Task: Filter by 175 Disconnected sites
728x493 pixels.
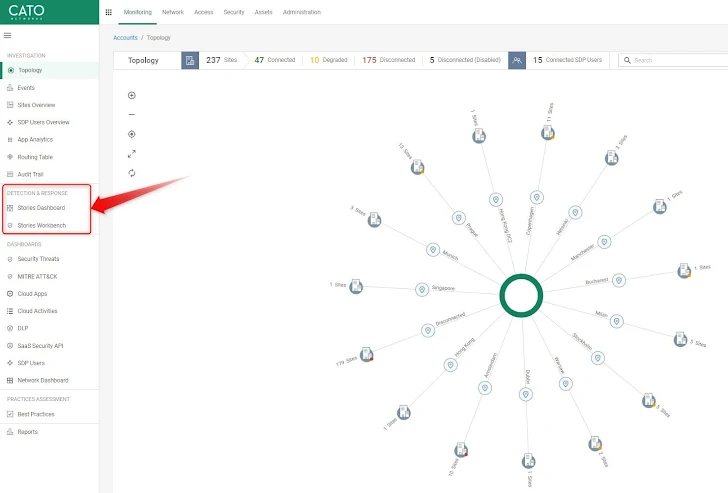Action: point(388,60)
